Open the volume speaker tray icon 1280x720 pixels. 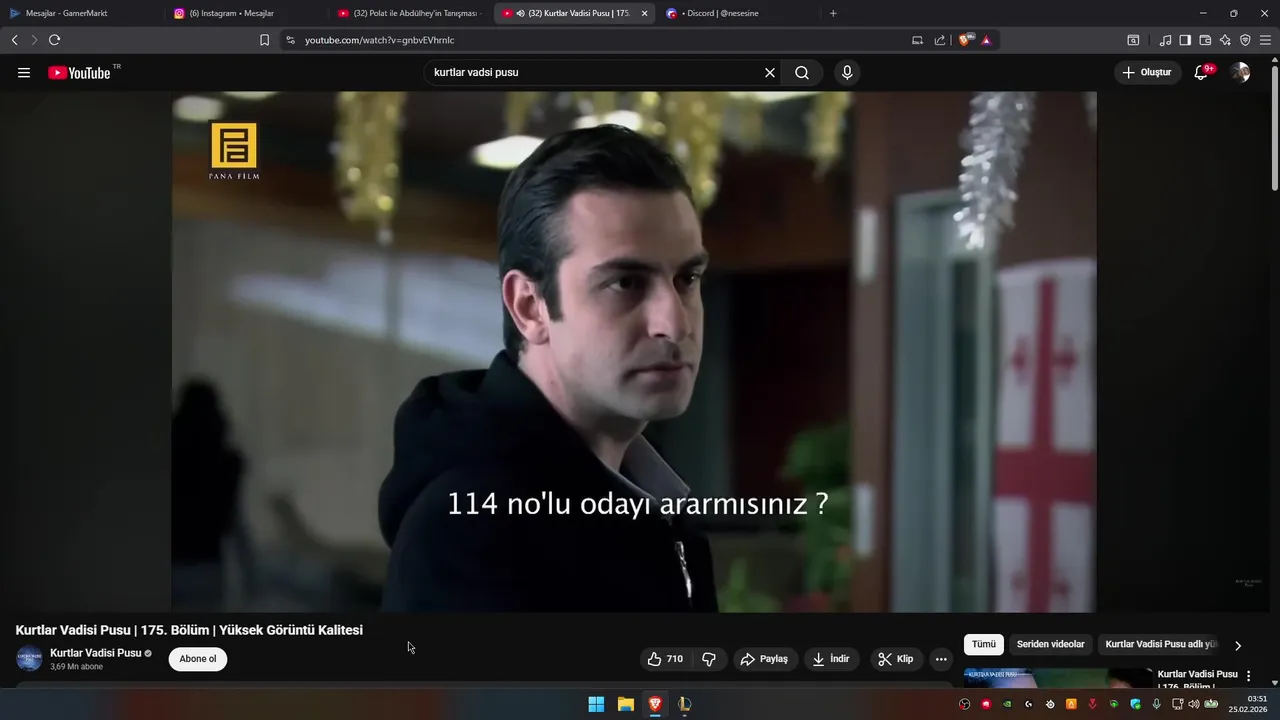(x=1193, y=704)
